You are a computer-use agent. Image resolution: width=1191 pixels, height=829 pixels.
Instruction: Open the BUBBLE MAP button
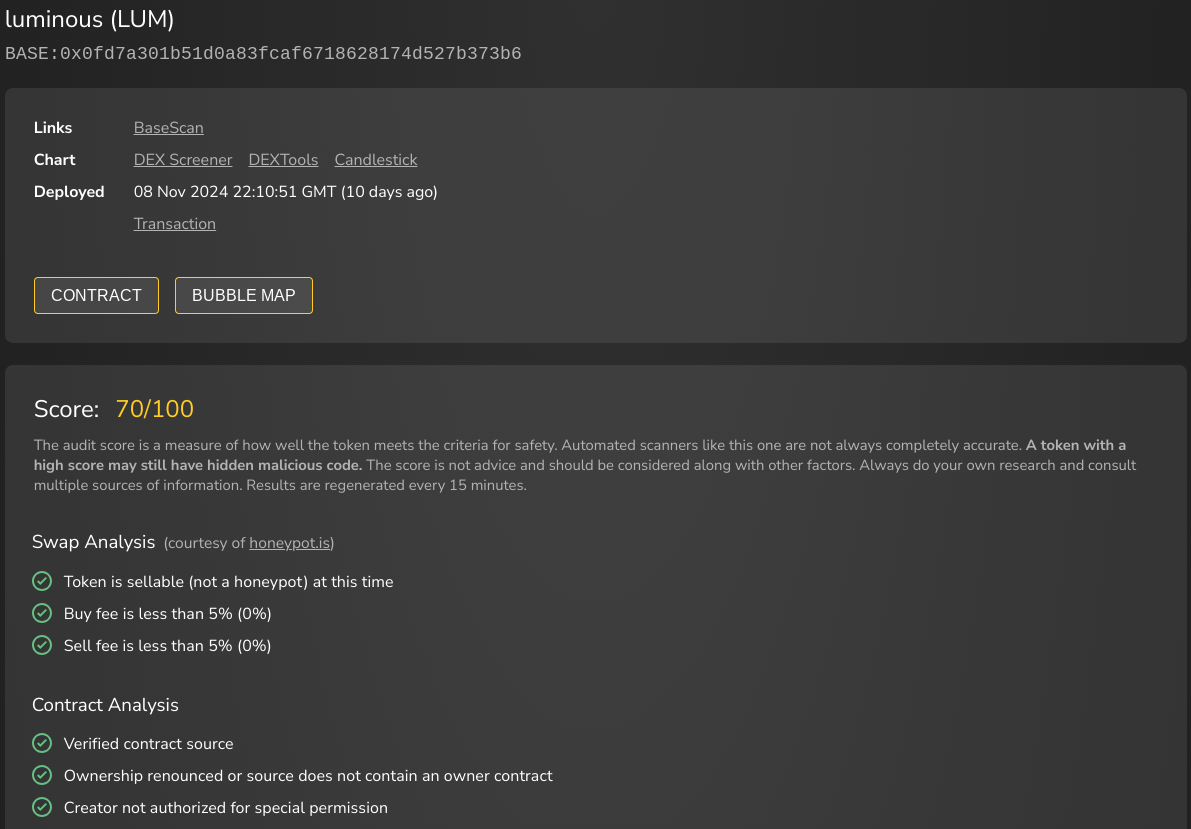[244, 296]
